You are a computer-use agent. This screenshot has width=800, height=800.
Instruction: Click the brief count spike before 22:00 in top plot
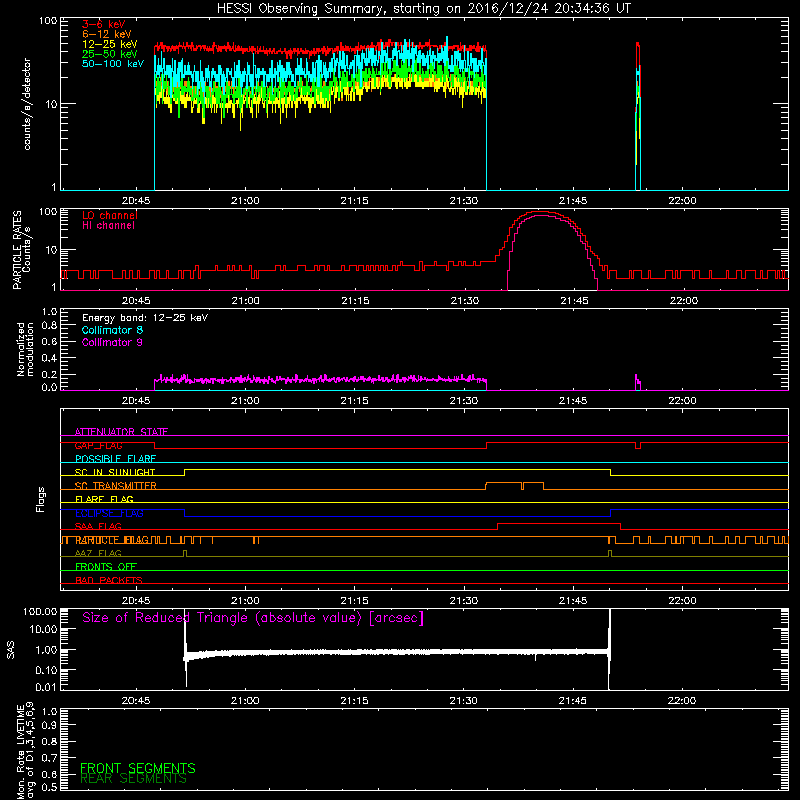pyautogui.click(x=638, y=115)
